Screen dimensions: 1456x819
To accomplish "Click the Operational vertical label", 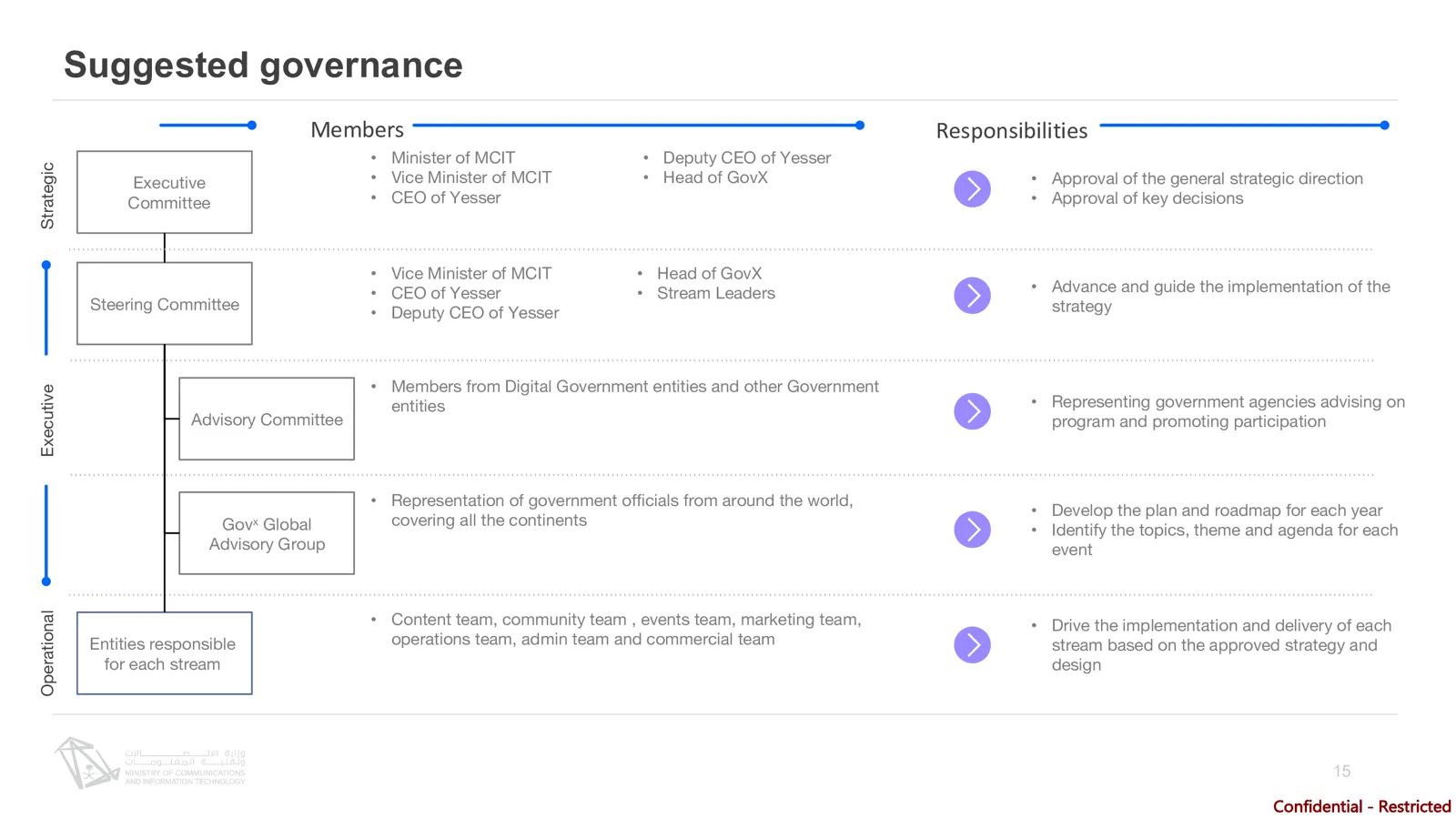I will [47, 653].
